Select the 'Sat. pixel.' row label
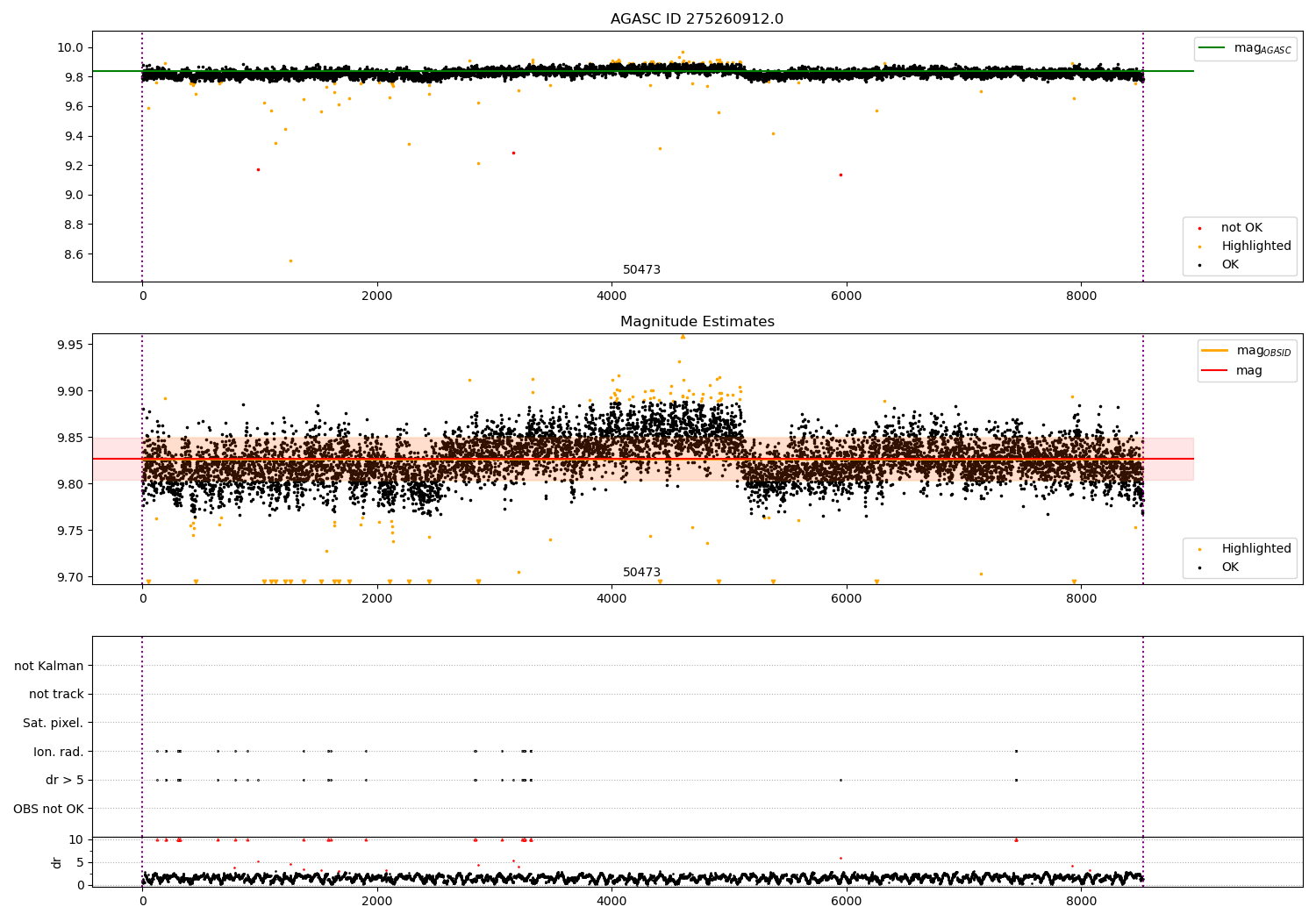The width and height of the screenshot is (1316, 921). (54, 724)
